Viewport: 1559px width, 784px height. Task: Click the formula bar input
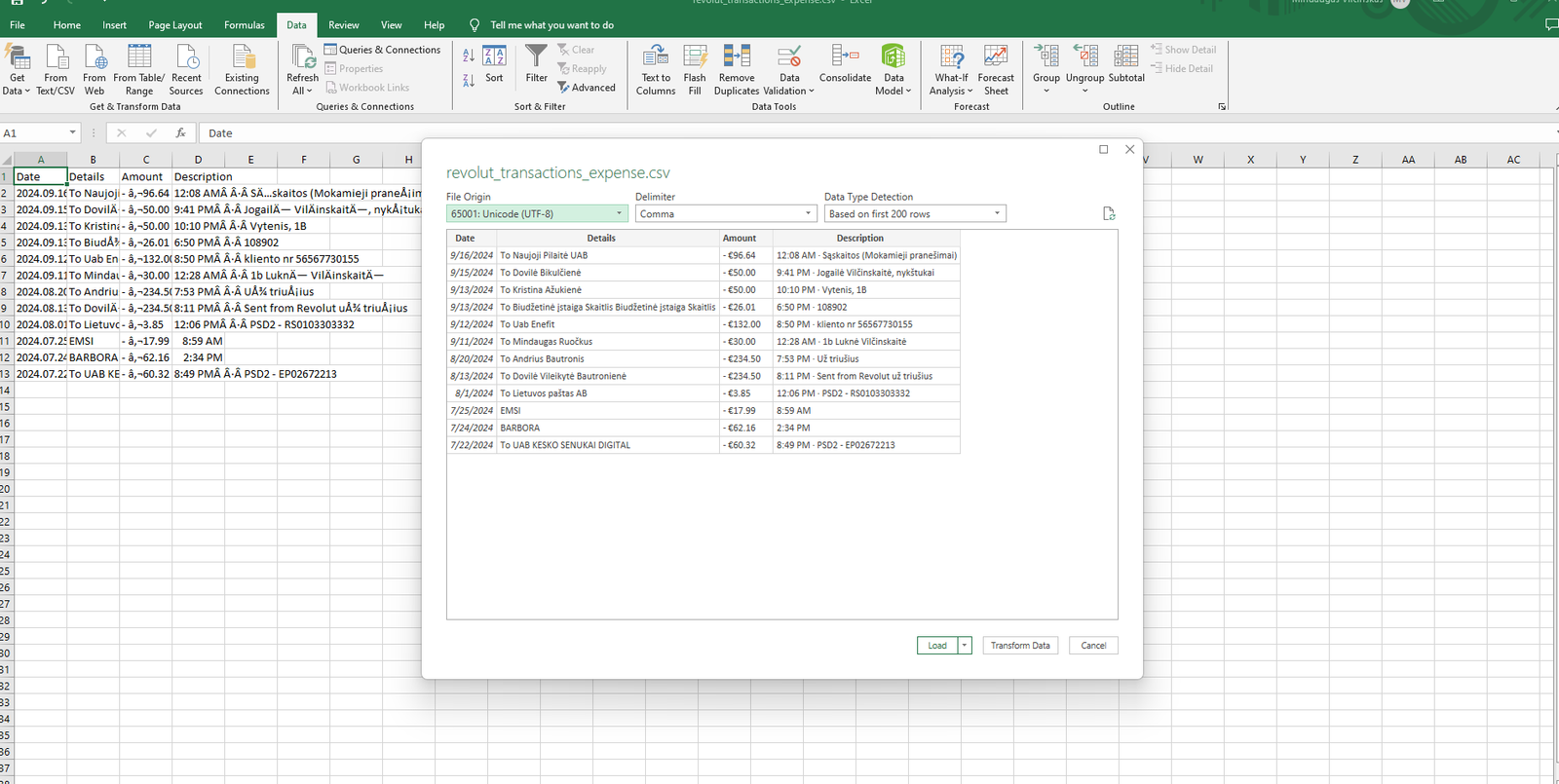pyautogui.click(x=877, y=133)
